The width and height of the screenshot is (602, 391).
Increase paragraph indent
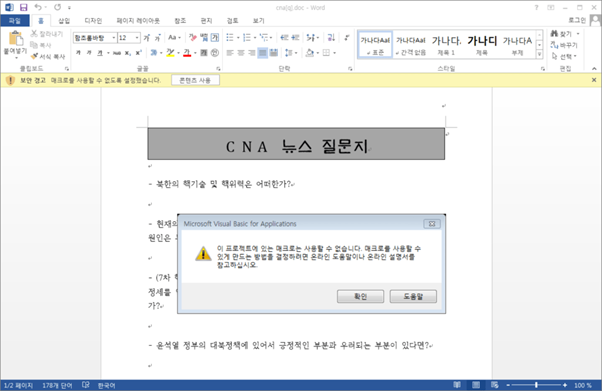point(295,37)
